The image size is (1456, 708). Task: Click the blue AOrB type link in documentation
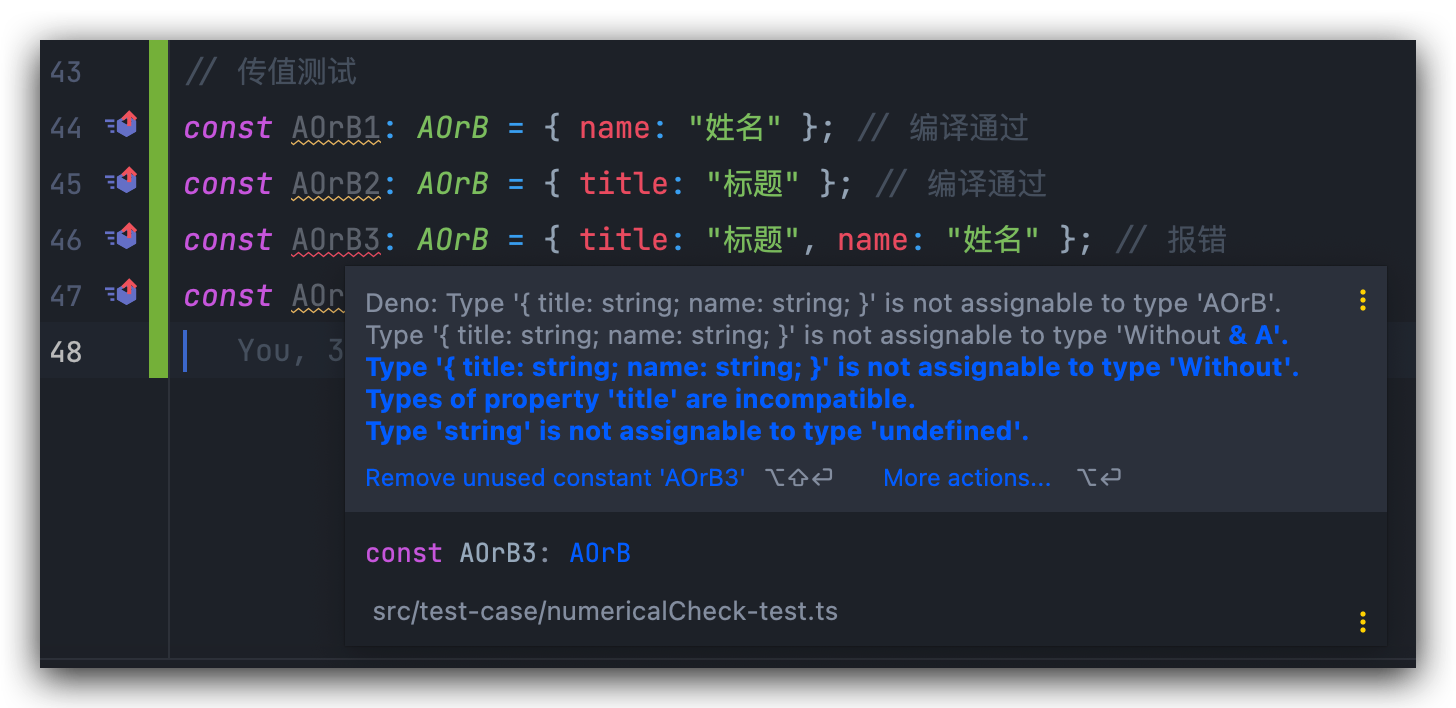pyautogui.click(x=599, y=552)
